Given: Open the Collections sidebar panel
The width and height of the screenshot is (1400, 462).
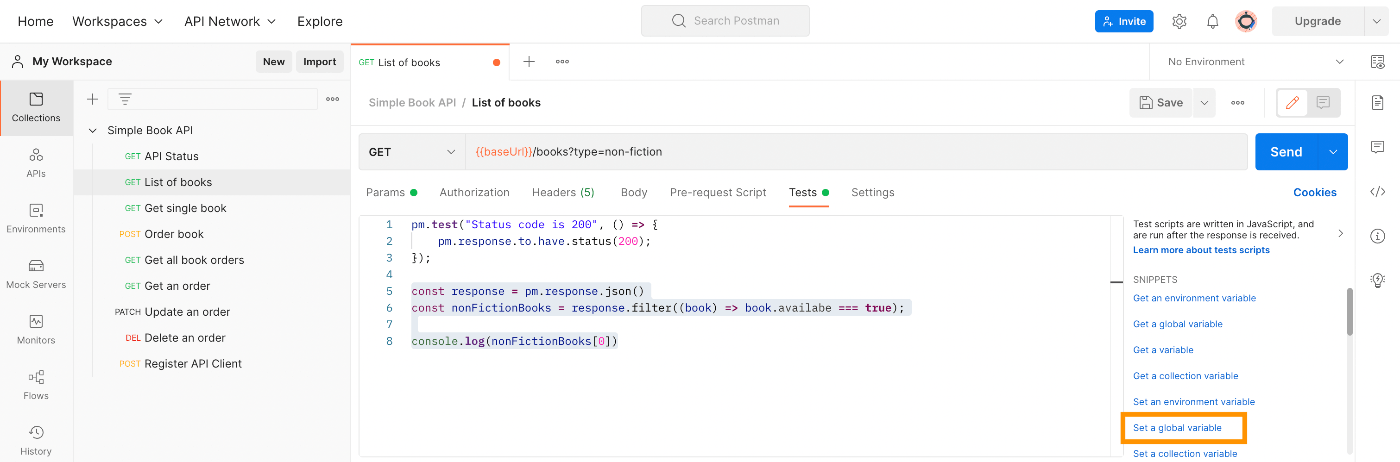Looking at the screenshot, I should [36, 107].
